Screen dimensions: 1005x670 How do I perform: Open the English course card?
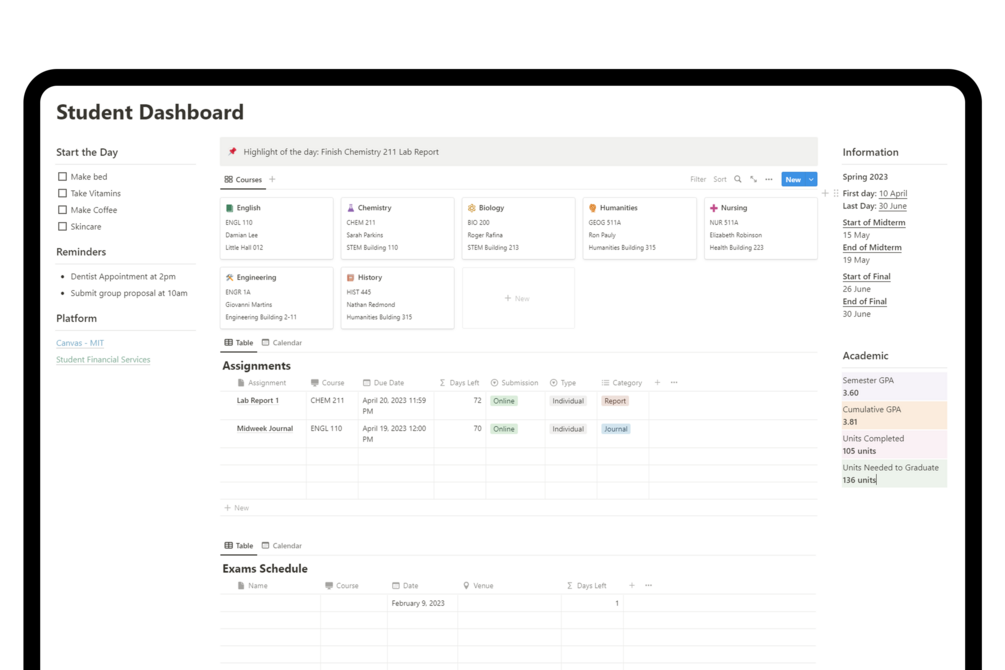coord(276,228)
